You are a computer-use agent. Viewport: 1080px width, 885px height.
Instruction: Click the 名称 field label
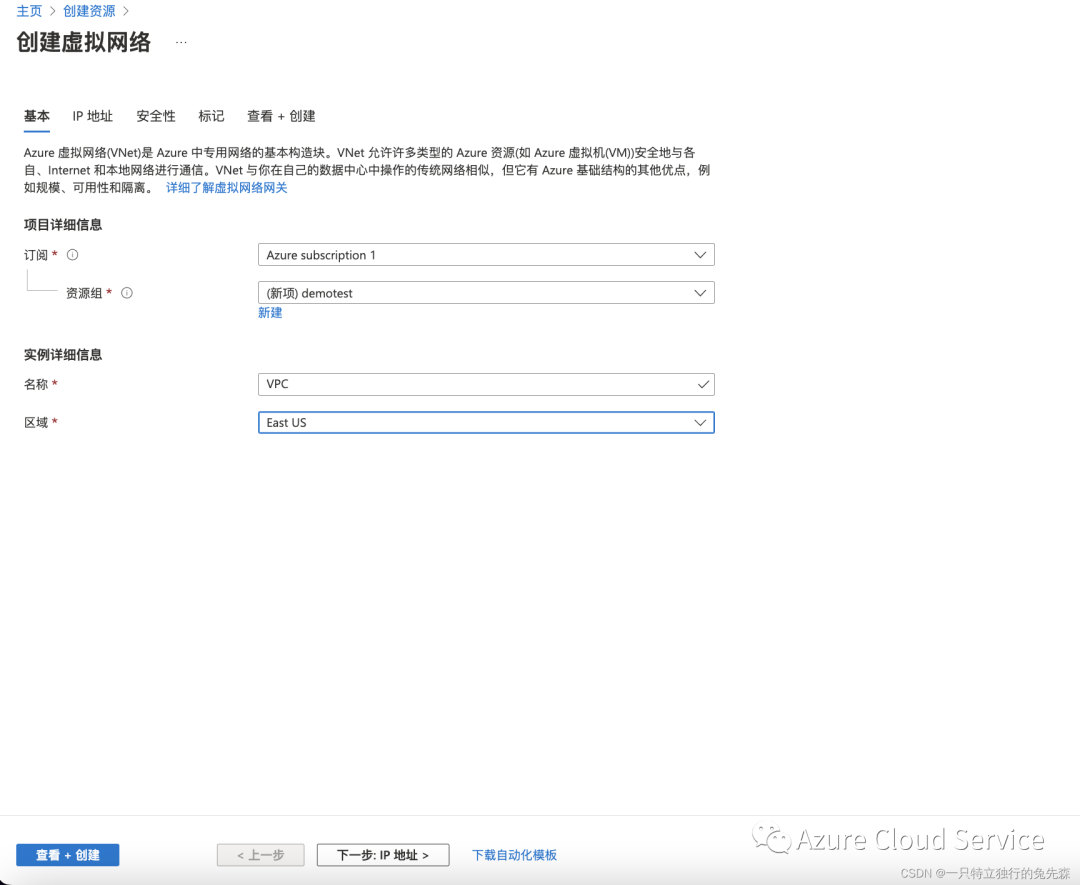click(36, 384)
